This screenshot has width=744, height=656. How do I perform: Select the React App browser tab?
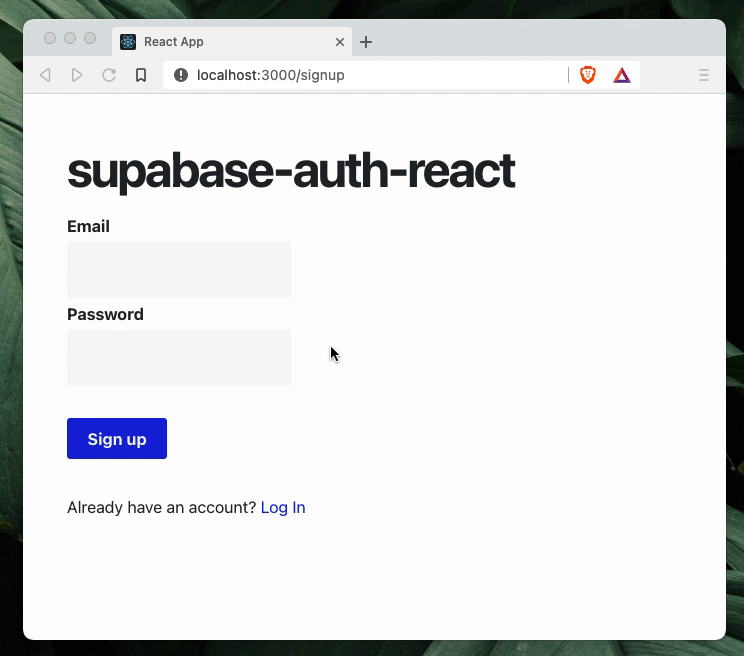click(x=232, y=42)
